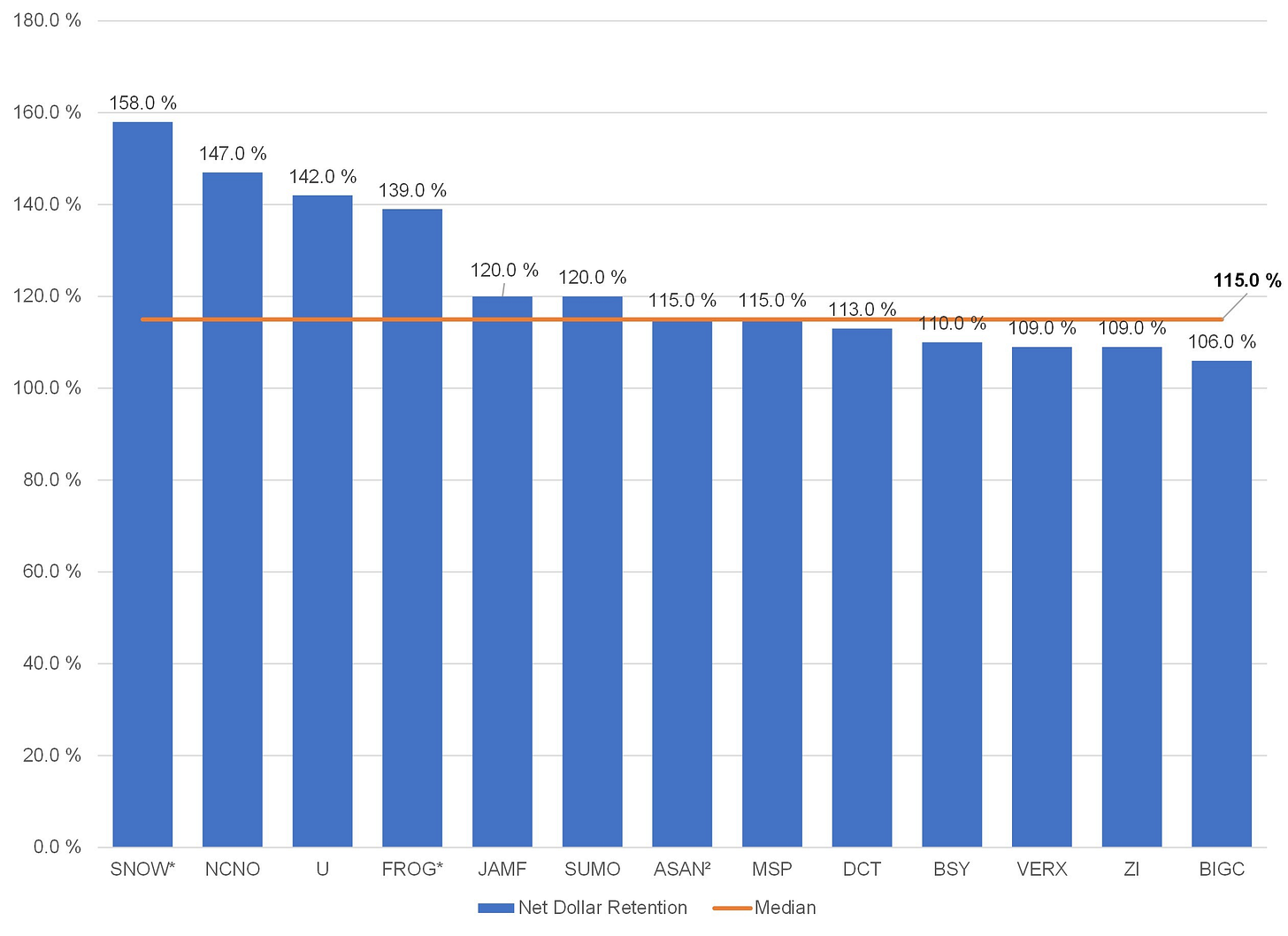Select the MSP bar
The width and height of the screenshot is (1288, 936).
(772, 583)
